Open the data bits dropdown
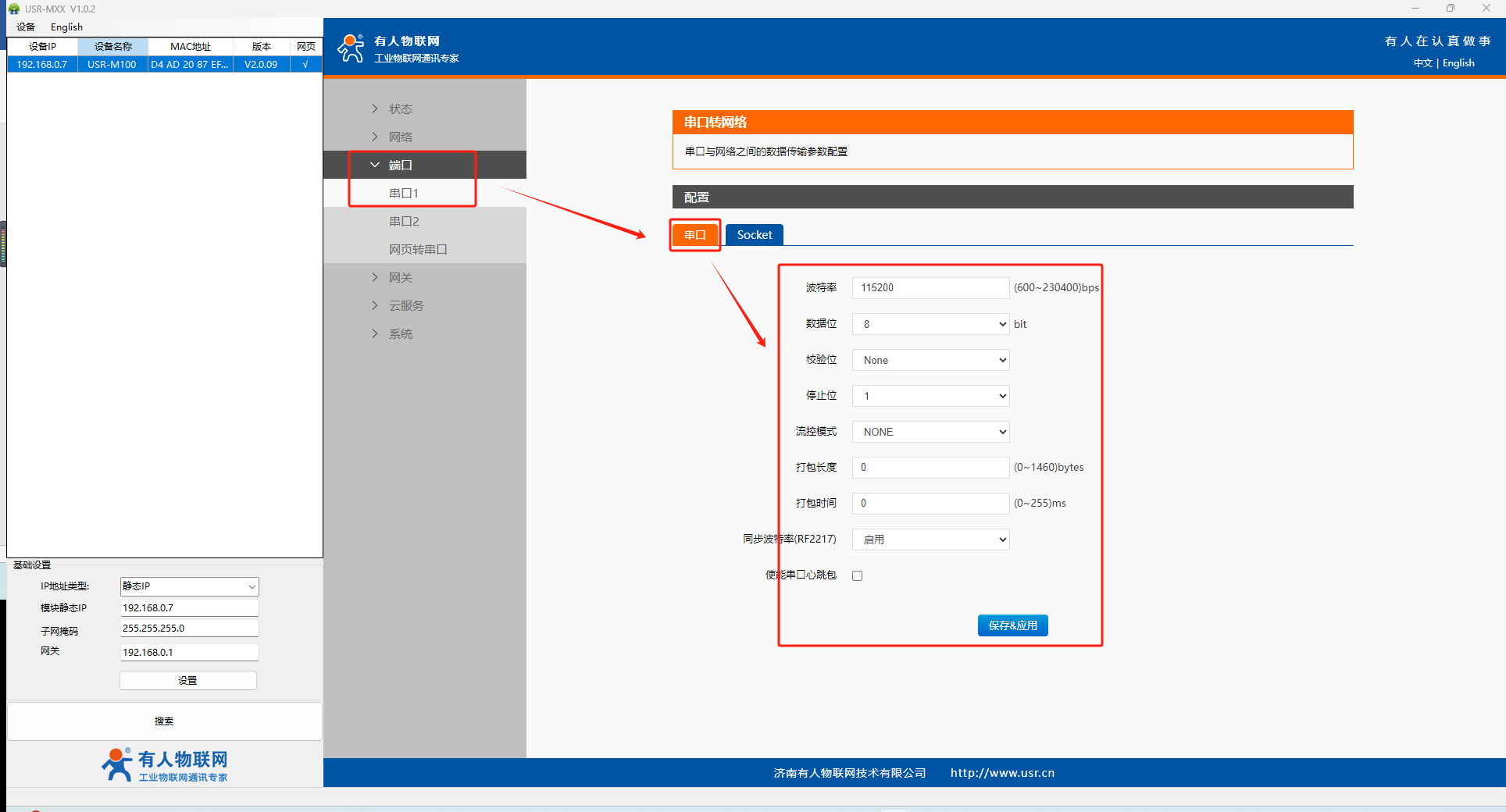Screen dimensions: 1506x812 coord(930,324)
